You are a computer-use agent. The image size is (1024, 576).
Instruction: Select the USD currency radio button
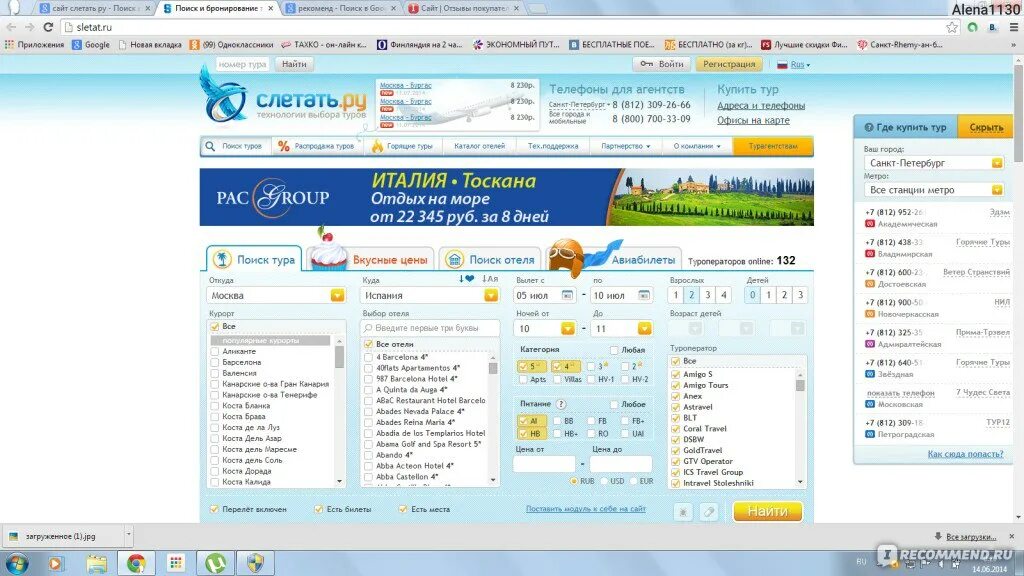click(x=604, y=481)
